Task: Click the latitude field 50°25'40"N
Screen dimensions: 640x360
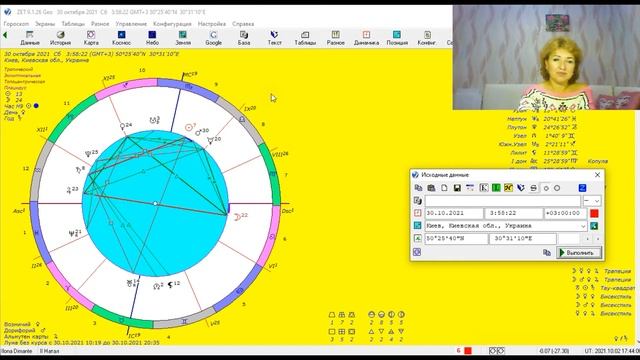Action: pyautogui.click(x=456, y=238)
